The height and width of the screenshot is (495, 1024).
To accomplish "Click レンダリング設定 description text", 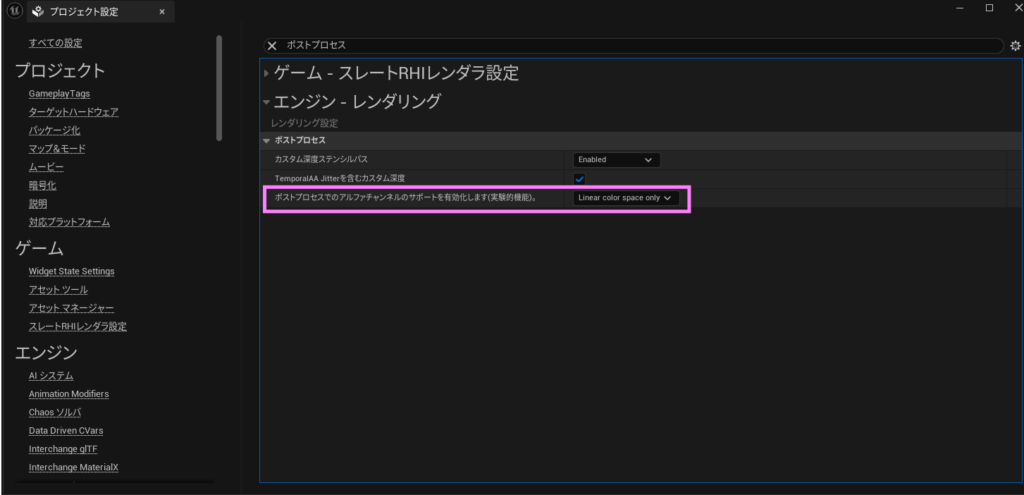I will point(304,123).
